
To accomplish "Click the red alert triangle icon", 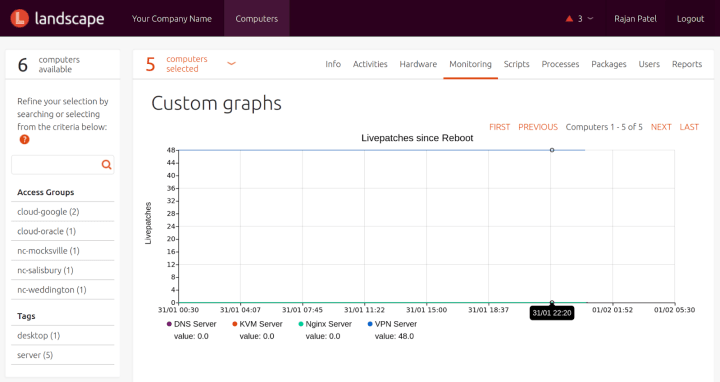I will click(x=569, y=18).
